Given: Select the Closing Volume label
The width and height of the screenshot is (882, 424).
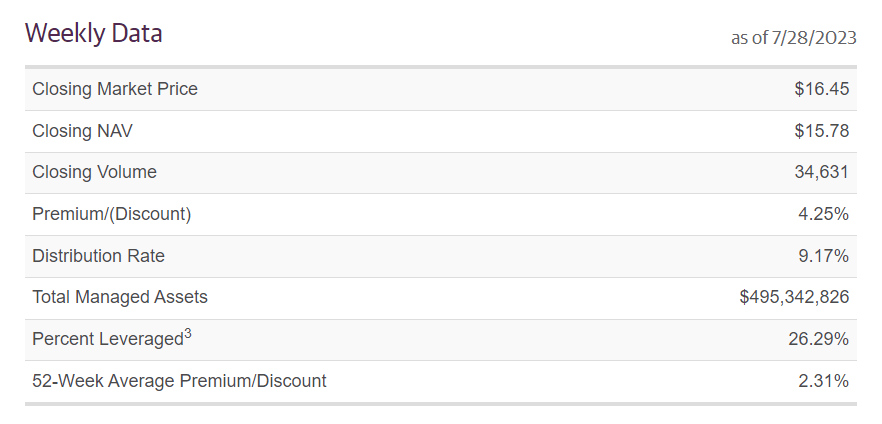Looking at the screenshot, I should pyautogui.click(x=94, y=172).
